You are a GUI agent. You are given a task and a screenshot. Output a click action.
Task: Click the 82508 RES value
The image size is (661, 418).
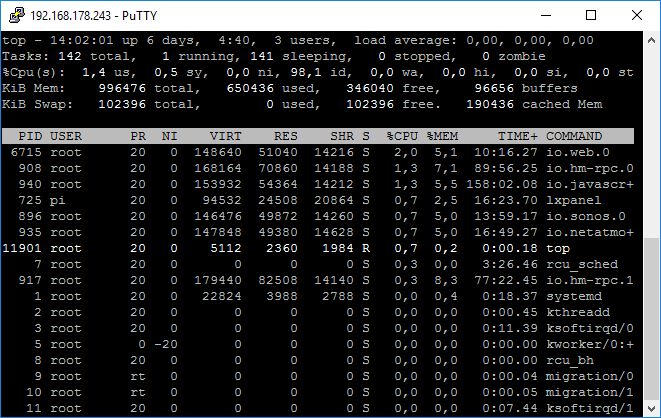pyautogui.click(x=278, y=280)
